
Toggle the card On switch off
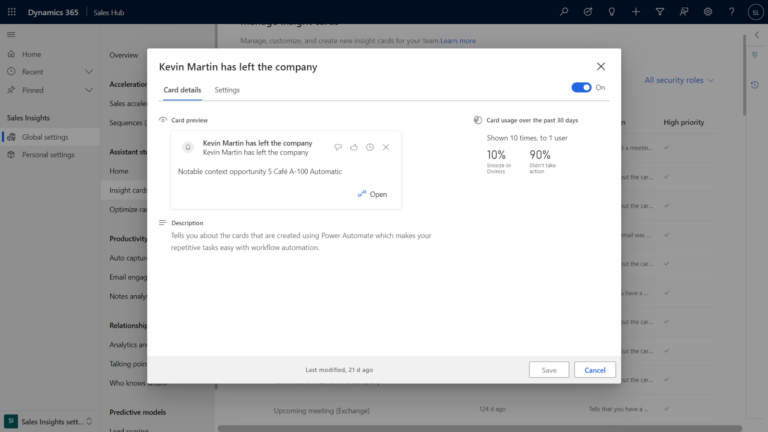coord(580,88)
